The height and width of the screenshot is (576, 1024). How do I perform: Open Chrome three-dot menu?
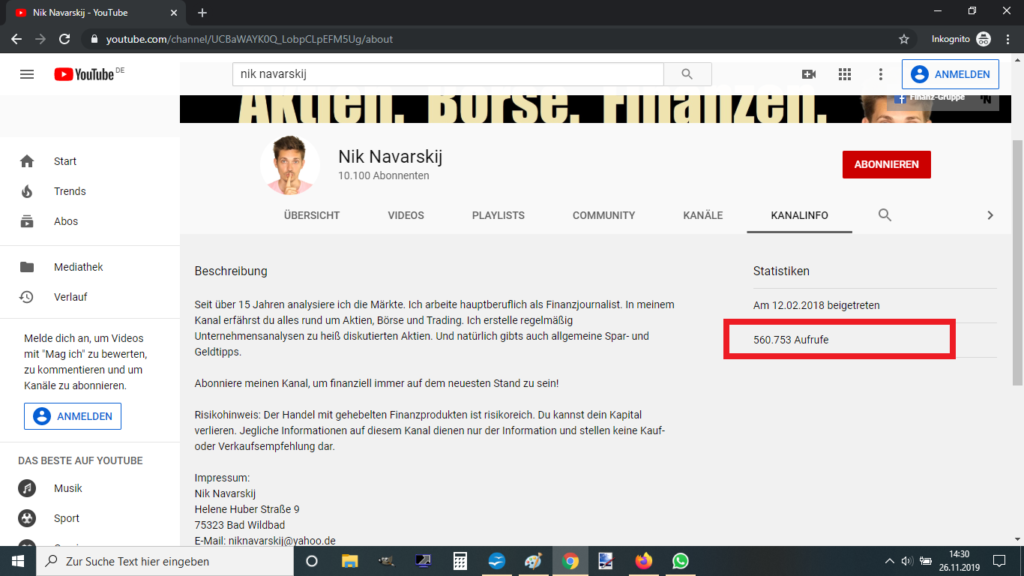click(x=1008, y=39)
